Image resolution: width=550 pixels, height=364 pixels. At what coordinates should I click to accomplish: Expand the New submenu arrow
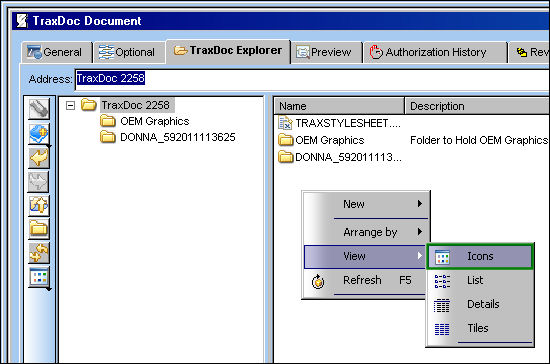(420, 203)
